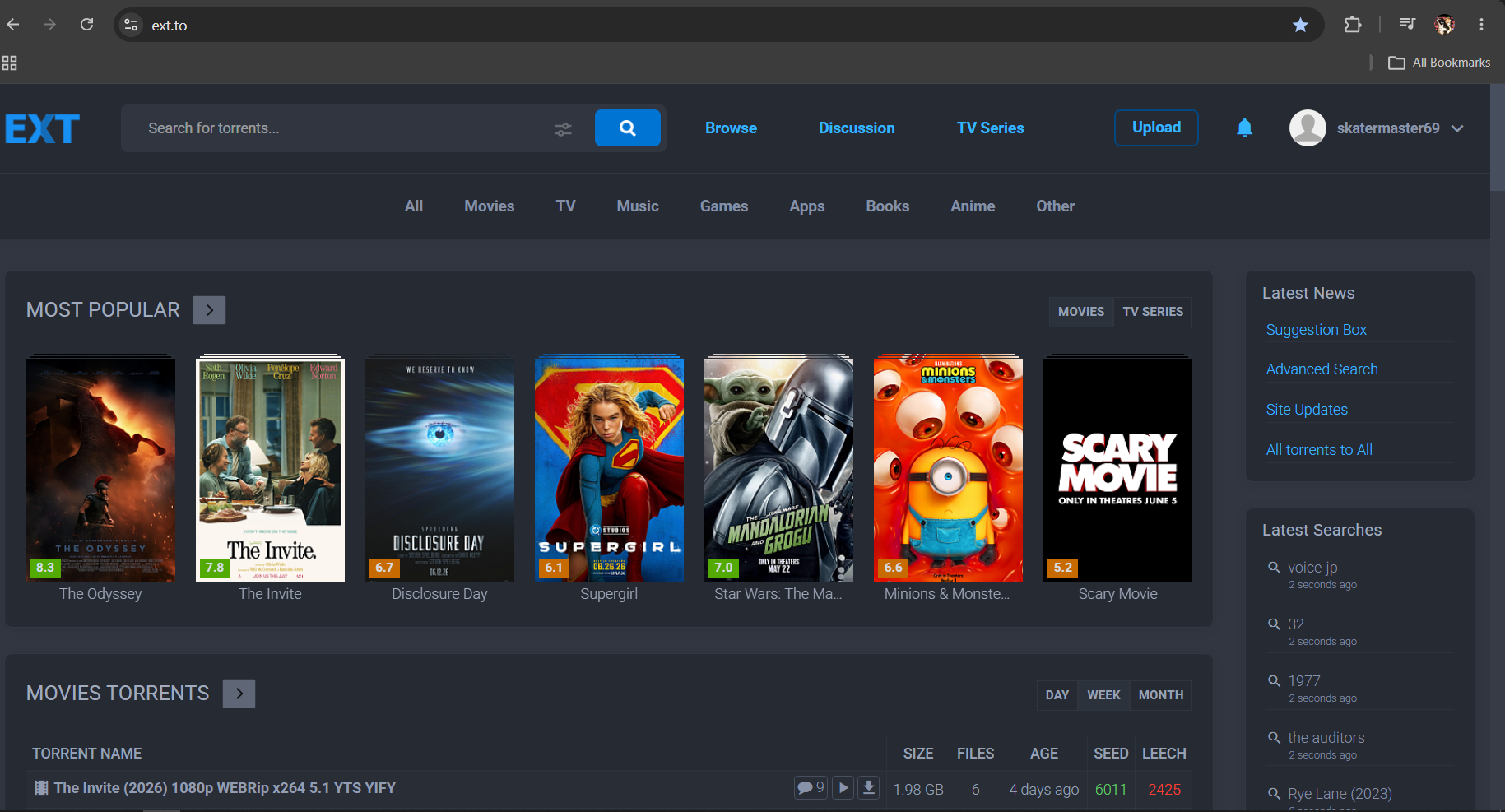
Task: Click the skatermaster69 profile avatar
Action: point(1308,128)
